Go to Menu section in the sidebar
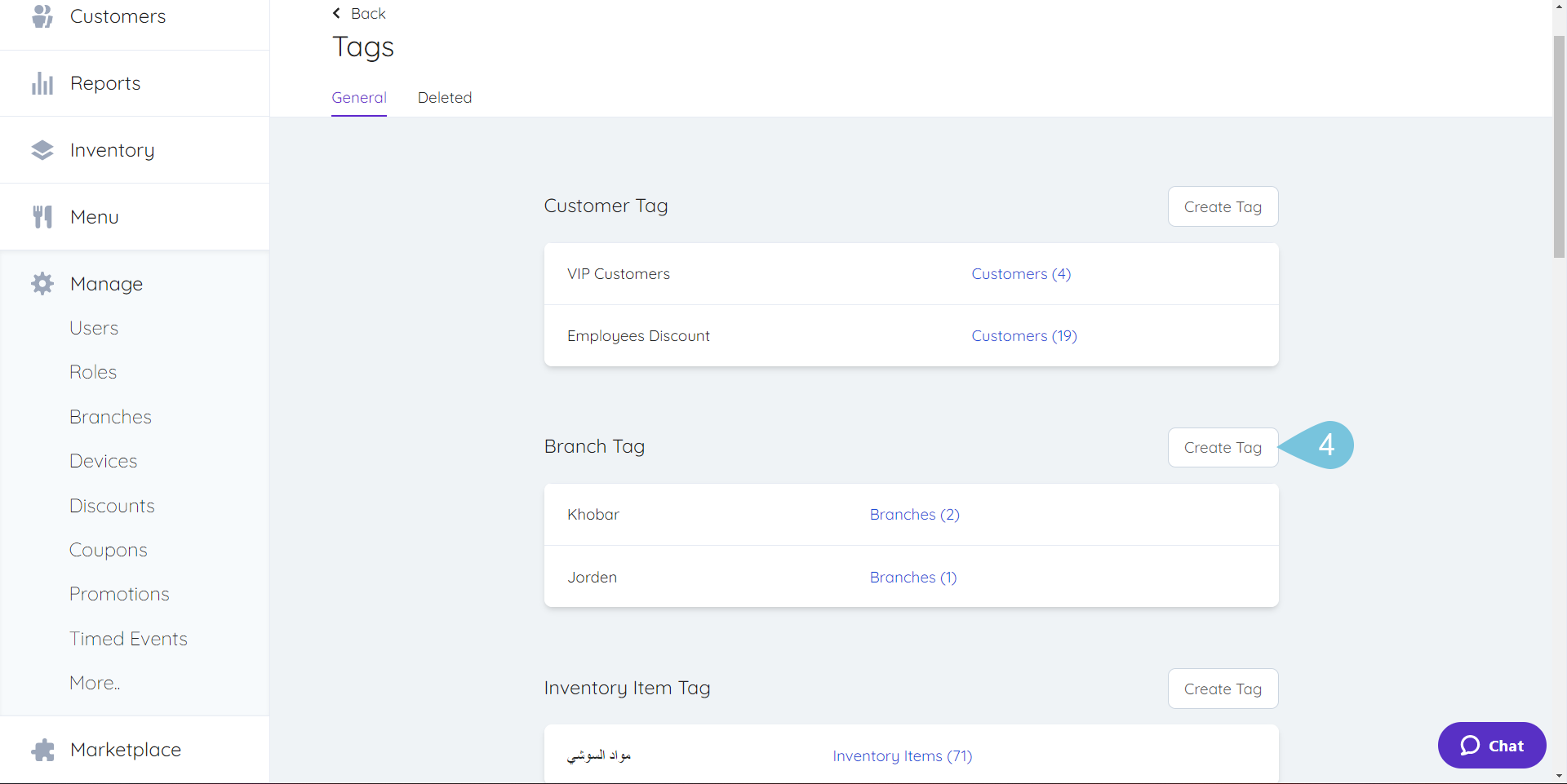 click(x=95, y=217)
